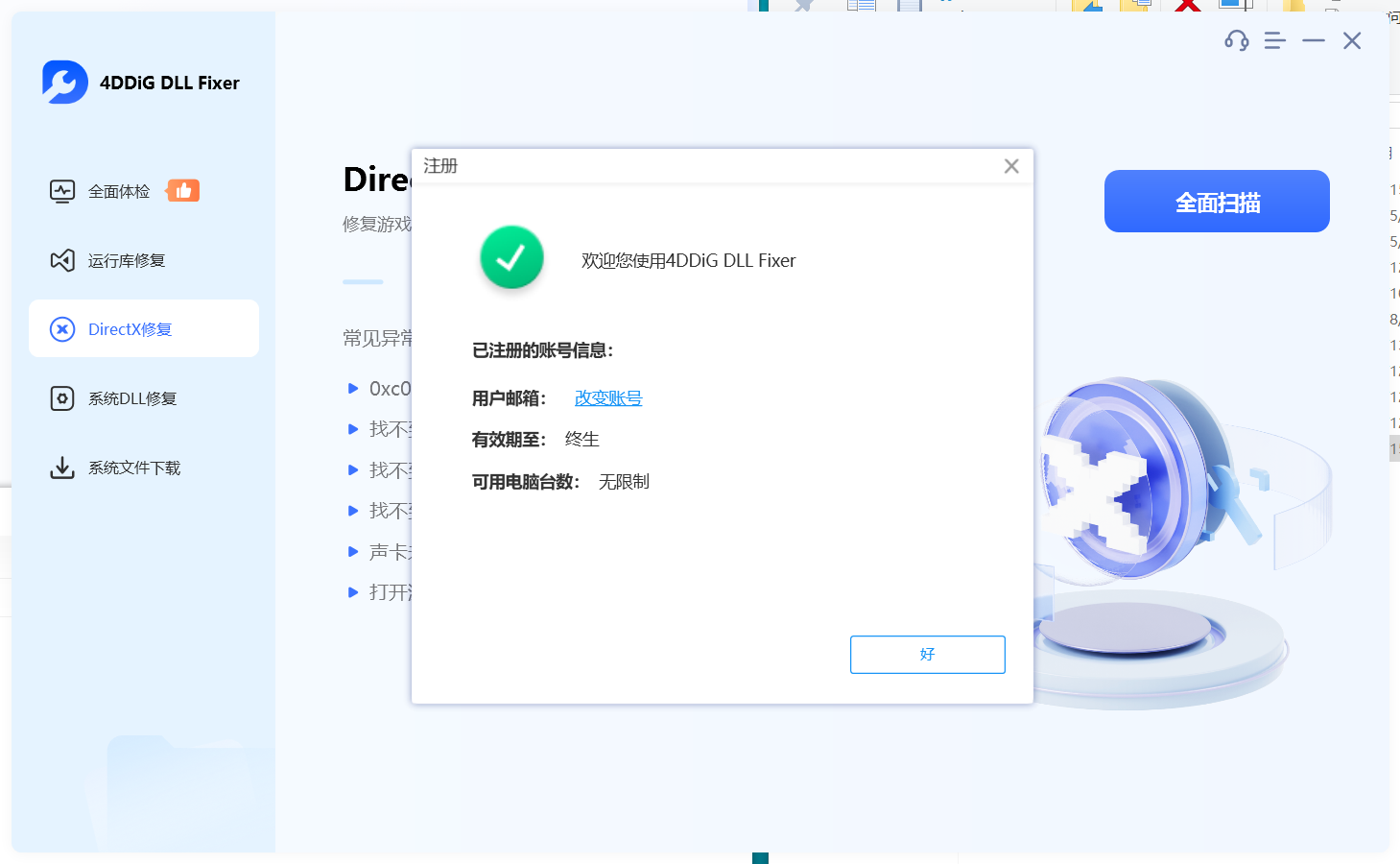Click the 系统DLL修复 gear icon

point(62,398)
